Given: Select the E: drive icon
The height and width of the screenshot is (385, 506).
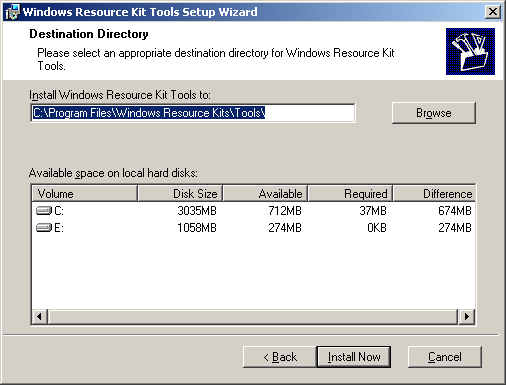Looking at the screenshot, I should [44, 228].
